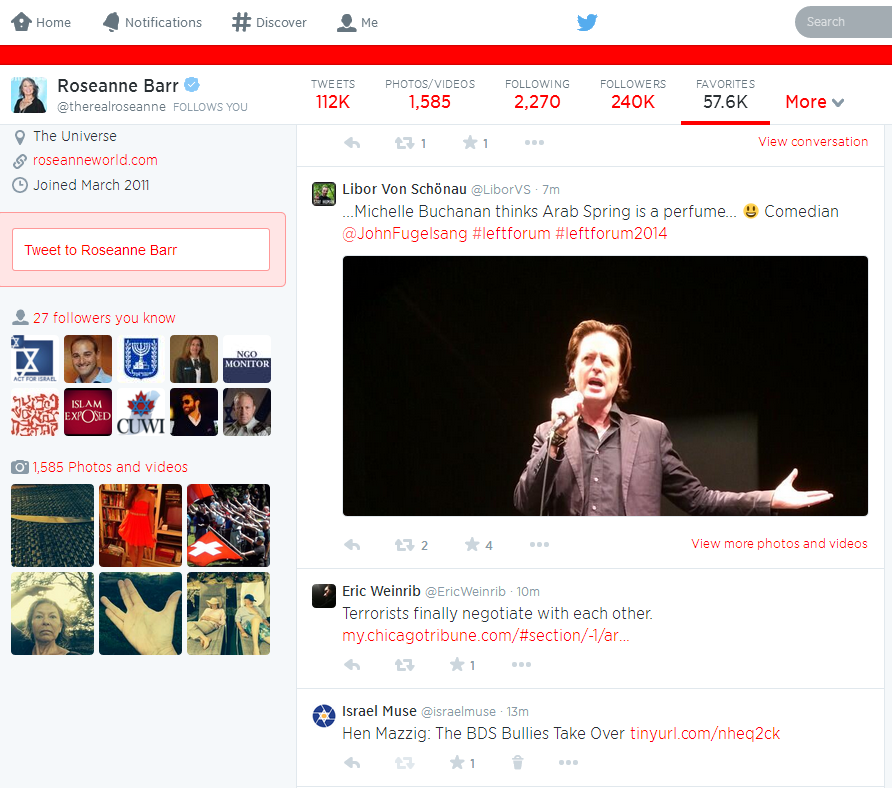Open Libor Von Schönau's avatar
Image resolution: width=892 pixels, height=788 pixels.
tap(324, 193)
